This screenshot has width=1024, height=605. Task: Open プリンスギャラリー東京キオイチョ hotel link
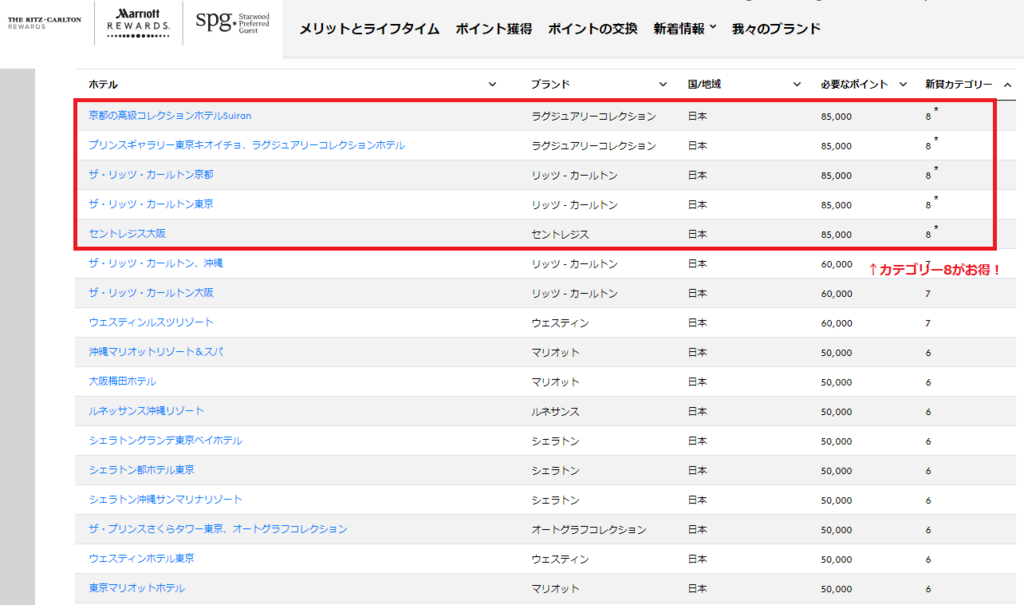tap(246, 145)
